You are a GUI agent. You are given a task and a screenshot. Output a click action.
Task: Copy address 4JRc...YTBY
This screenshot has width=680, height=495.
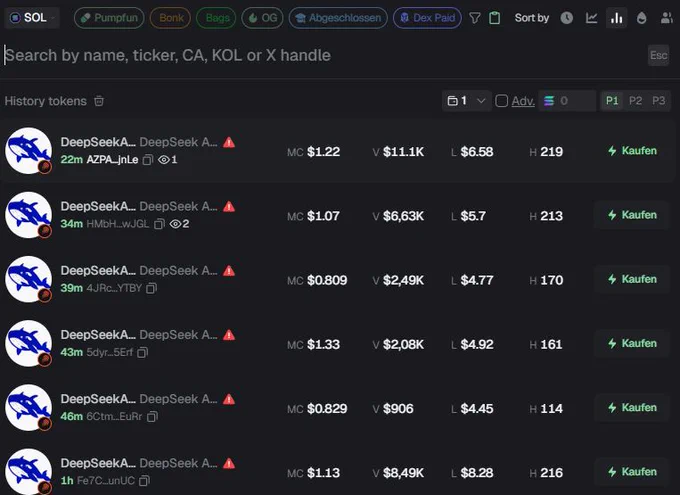pyautogui.click(x=151, y=288)
